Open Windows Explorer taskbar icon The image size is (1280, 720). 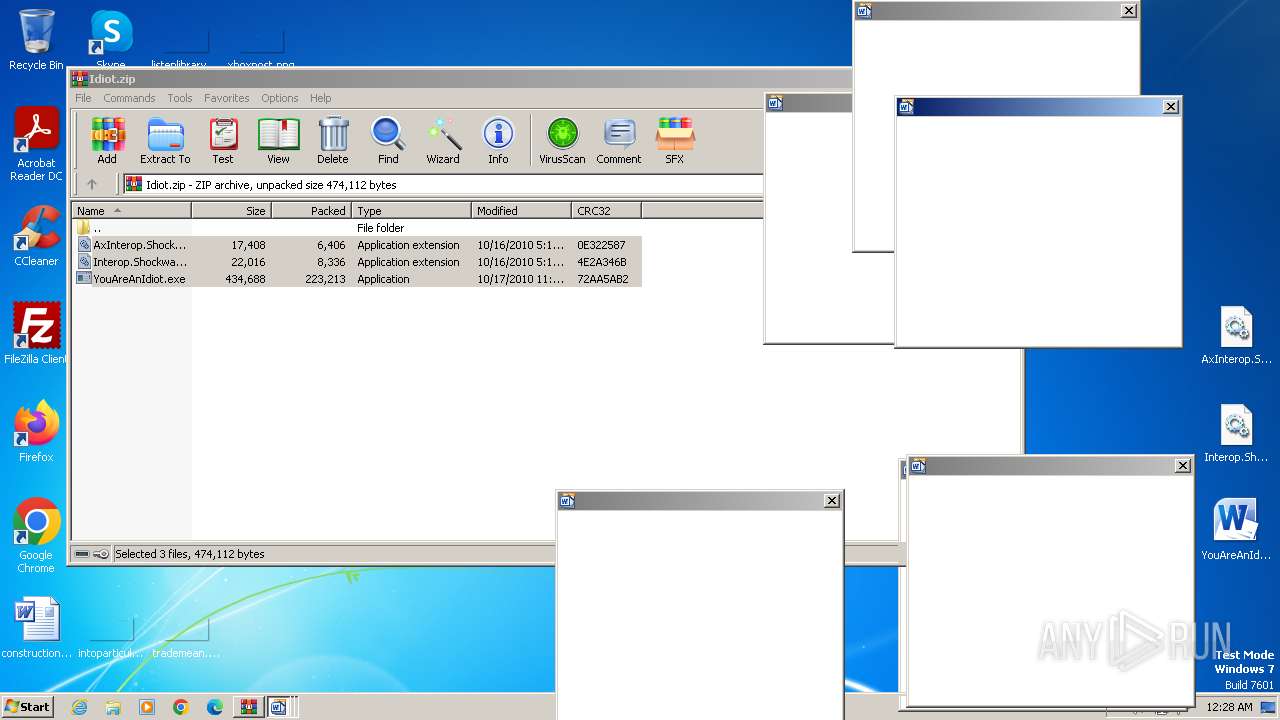(x=113, y=707)
